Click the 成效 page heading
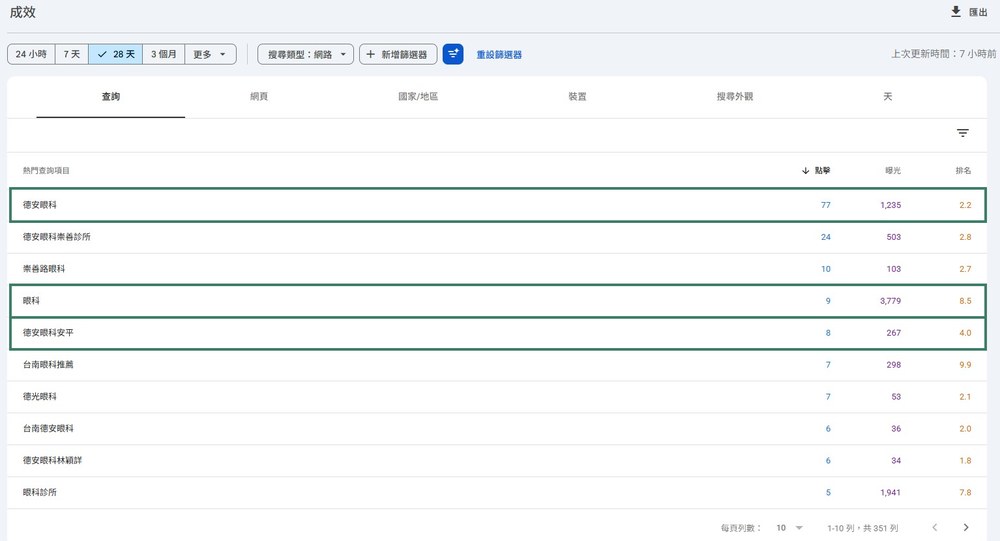 [22, 12]
